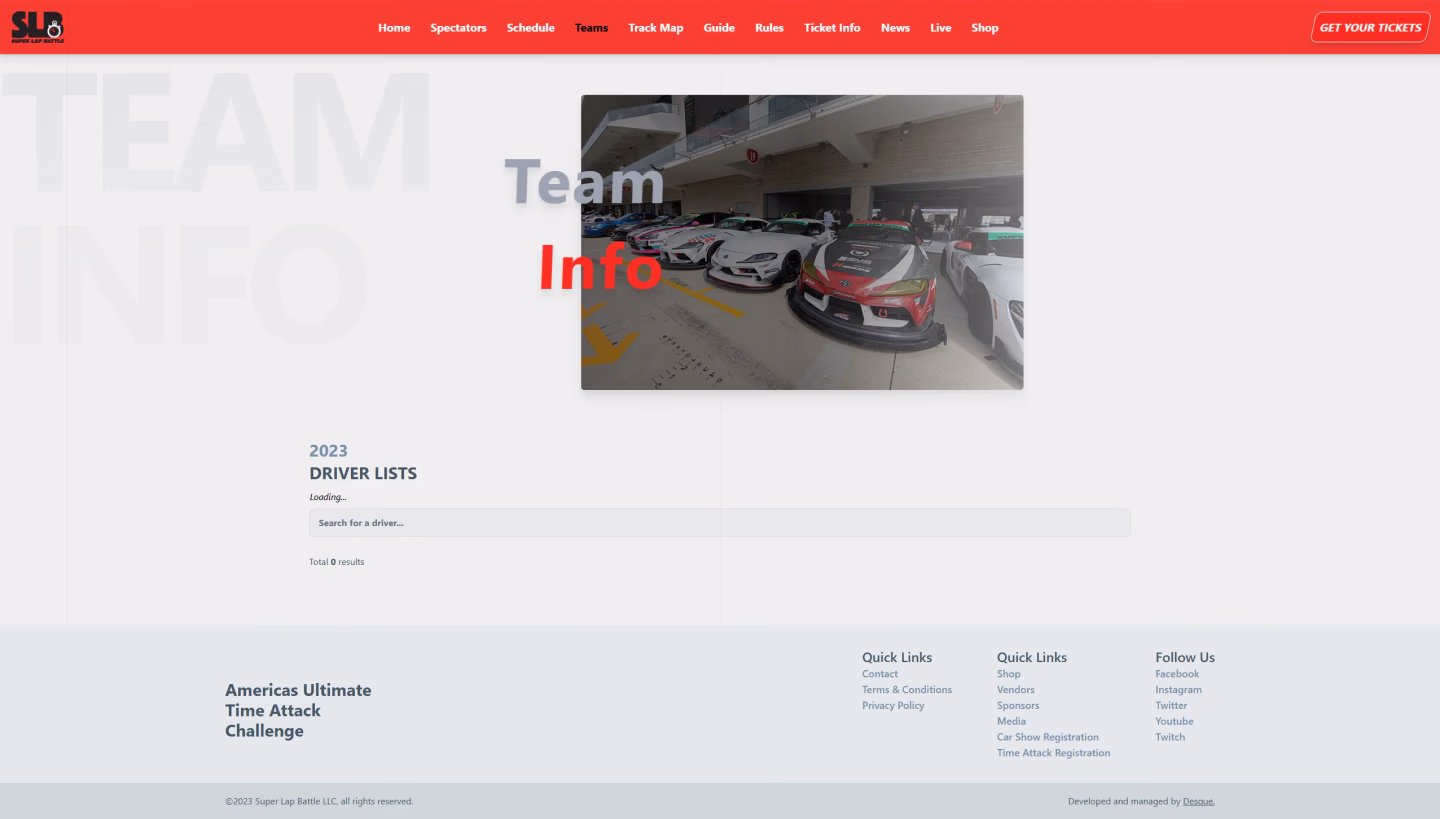
Task: Open the Time Attack Registration link
Action: pos(1053,753)
